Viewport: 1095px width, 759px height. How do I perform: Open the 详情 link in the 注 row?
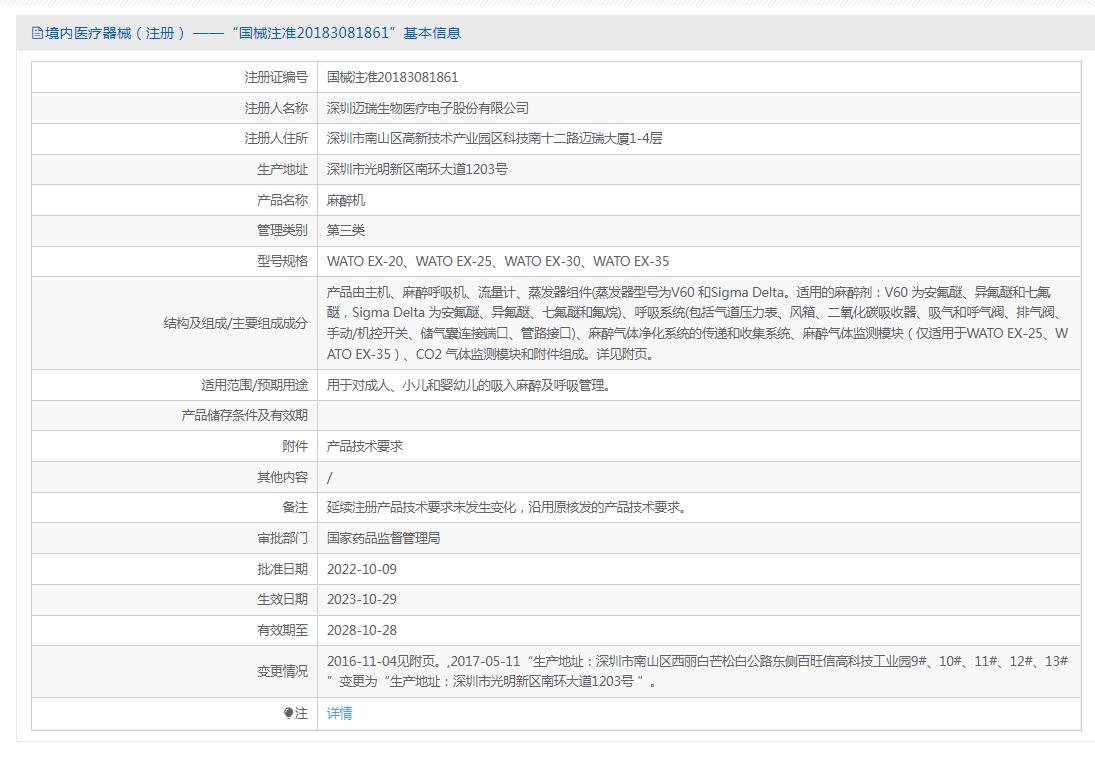(x=339, y=713)
